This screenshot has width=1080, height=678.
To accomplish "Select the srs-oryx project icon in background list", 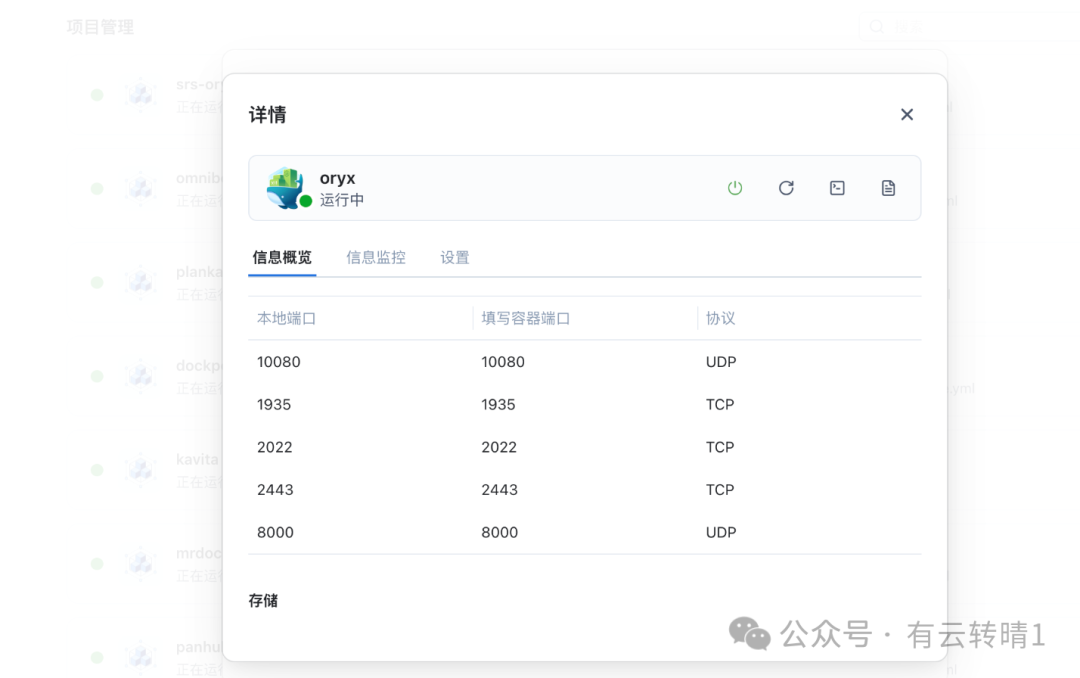I will pyautogui.click(x=141, y=93).
